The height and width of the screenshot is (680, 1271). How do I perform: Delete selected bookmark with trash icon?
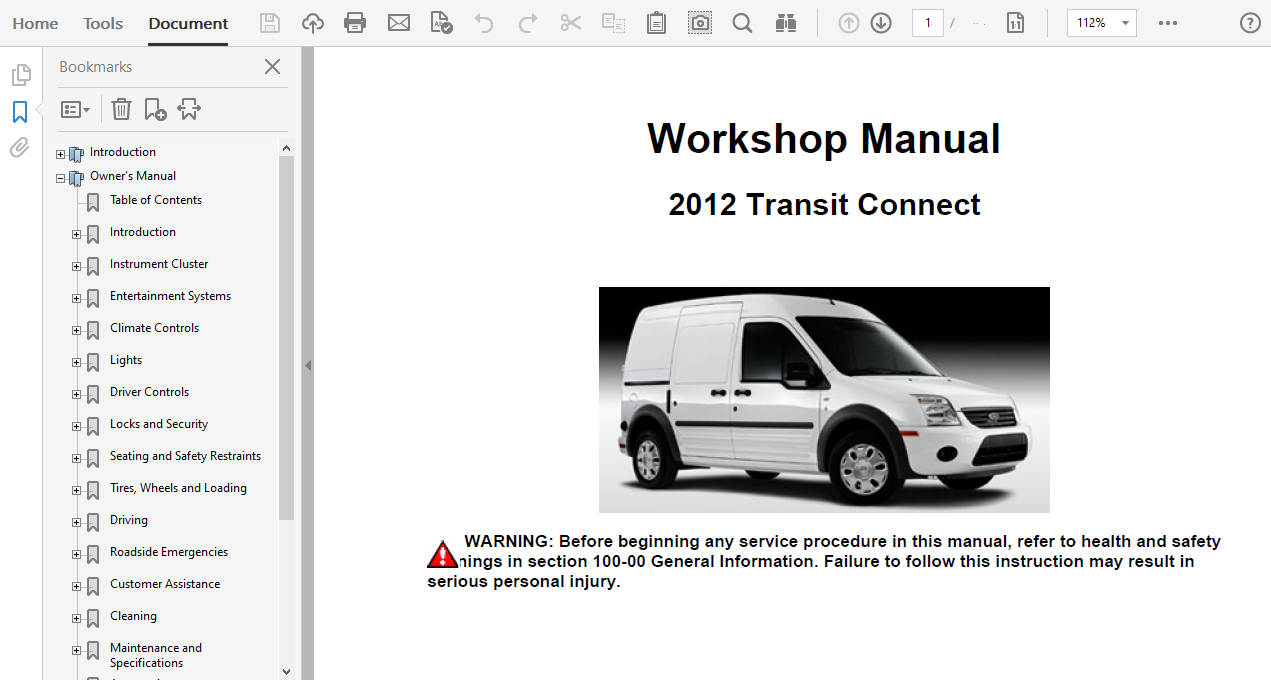121,109
